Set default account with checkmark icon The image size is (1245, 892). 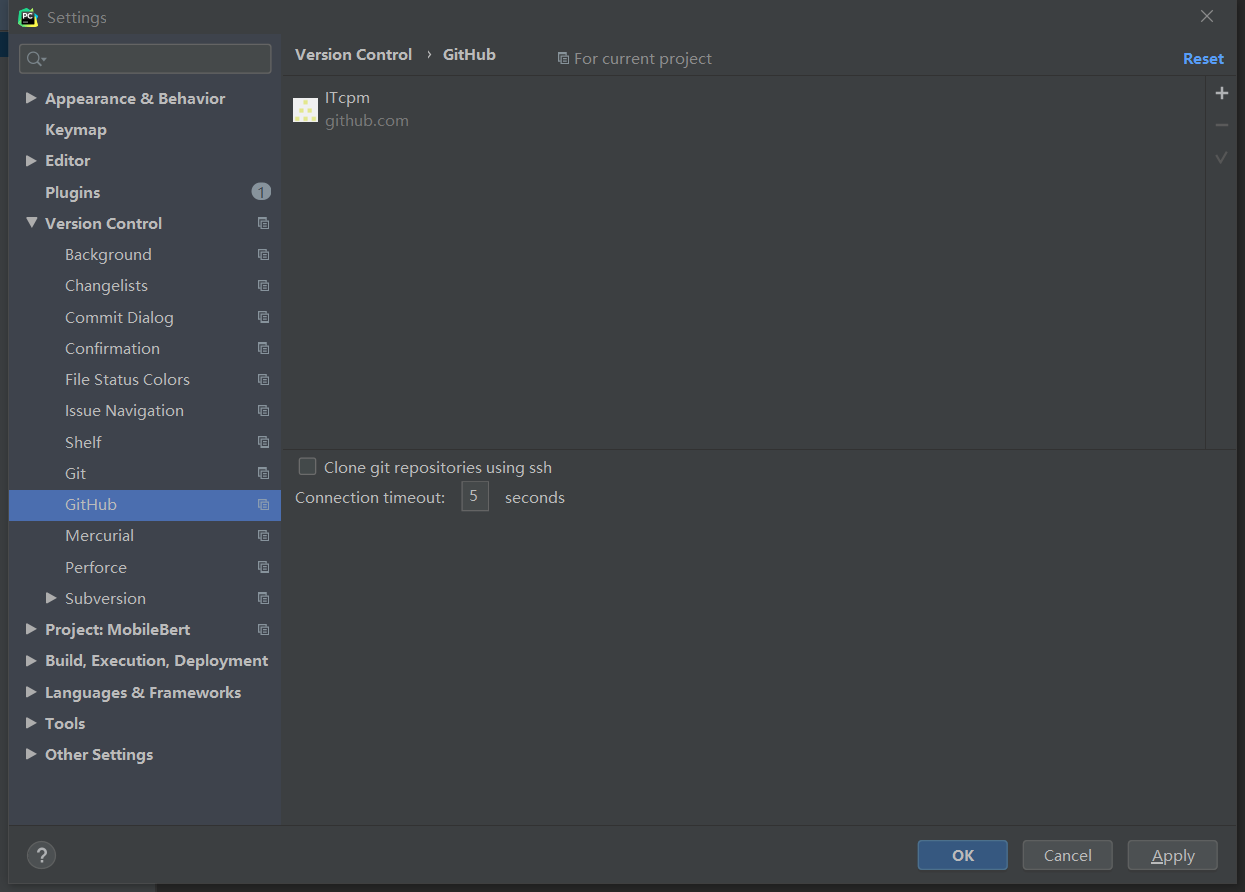1221,157
